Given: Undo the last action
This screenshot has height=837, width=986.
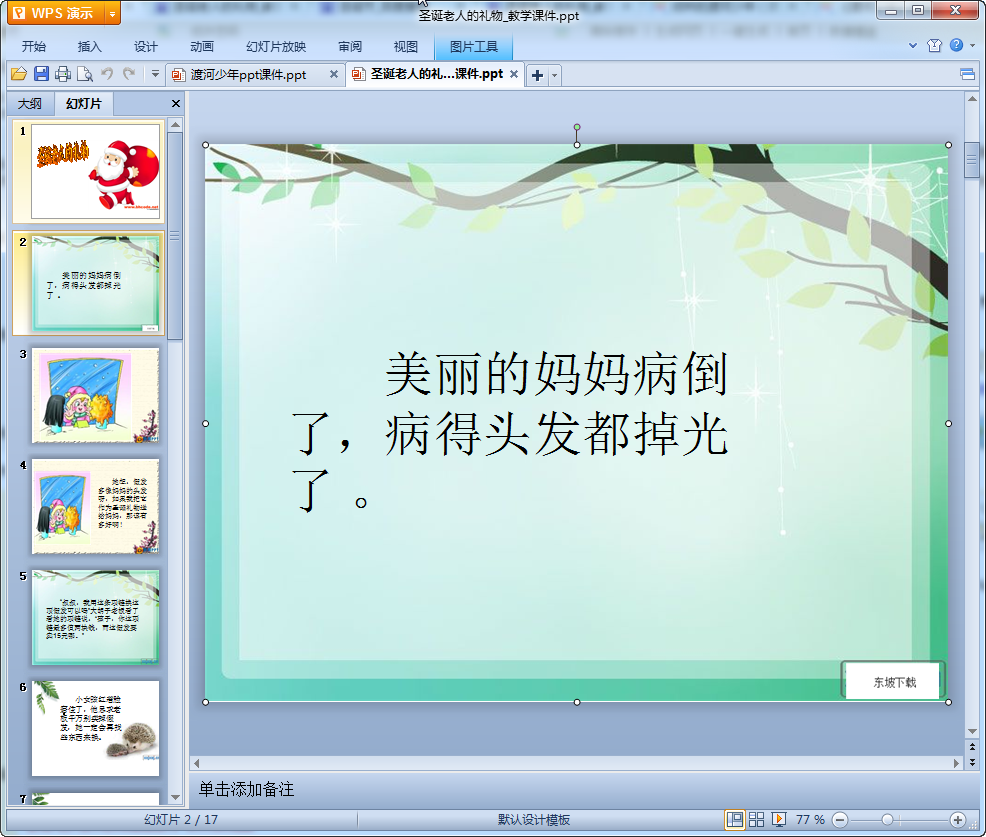Looking at the screenshot, I should click(107, 74).
